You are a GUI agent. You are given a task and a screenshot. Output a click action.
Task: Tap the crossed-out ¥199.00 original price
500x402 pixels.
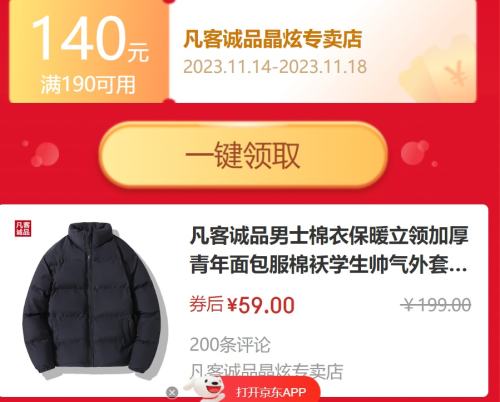[x=436, y=305]
